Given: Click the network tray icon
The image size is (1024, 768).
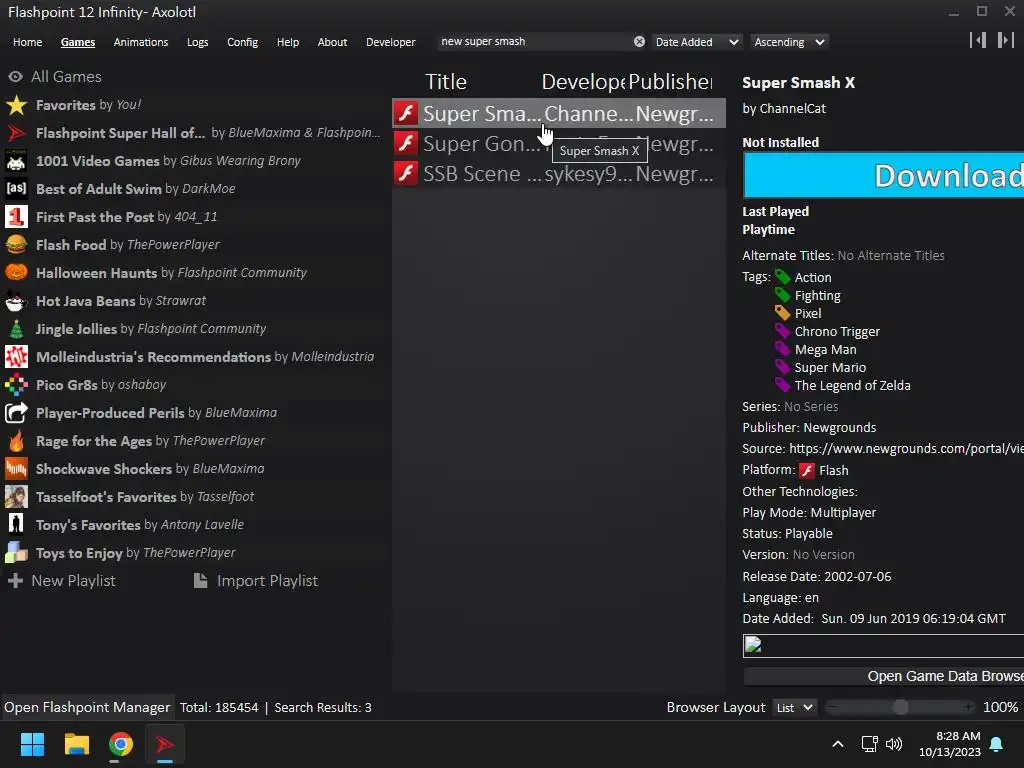Looking at the screenshot, I should pos(869,744).
